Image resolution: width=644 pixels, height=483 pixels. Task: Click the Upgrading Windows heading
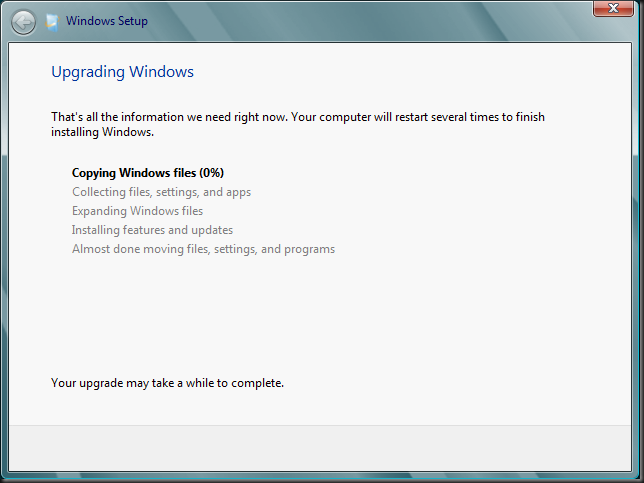pyautogui.click(x=122, y=72)
